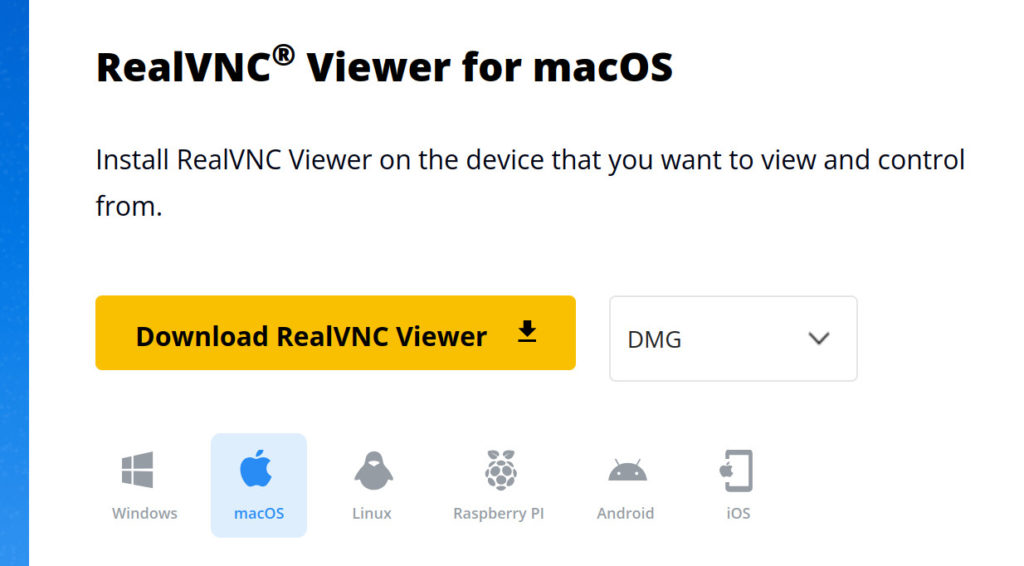Screen dimensions: 1024x566
Task: Click the highlighted macOS tab label
Action: pos(259,513)
